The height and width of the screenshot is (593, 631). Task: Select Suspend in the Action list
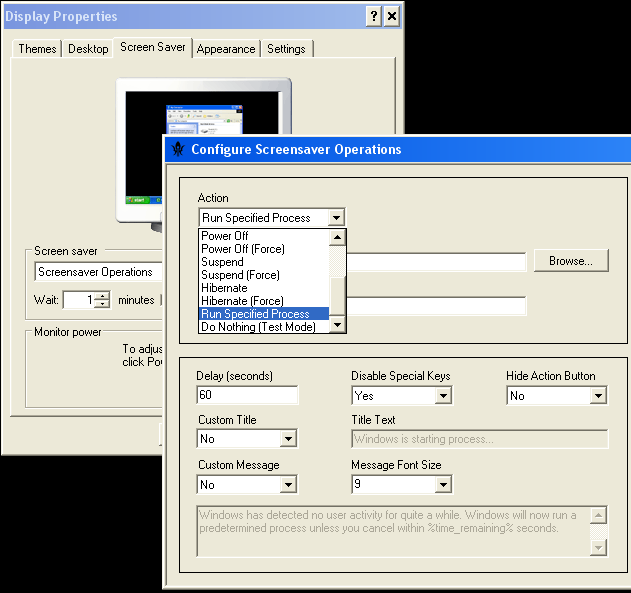pos(264,262)
